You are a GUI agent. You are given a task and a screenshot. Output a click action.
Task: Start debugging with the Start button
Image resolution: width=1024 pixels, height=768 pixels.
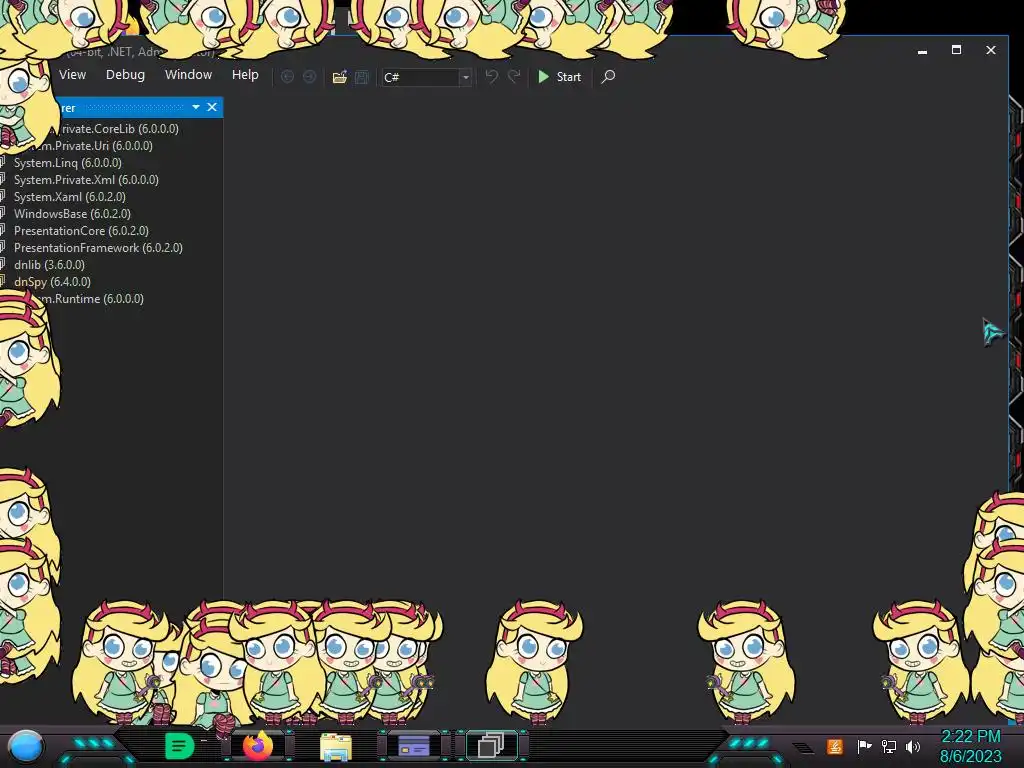tap(560, 77)
